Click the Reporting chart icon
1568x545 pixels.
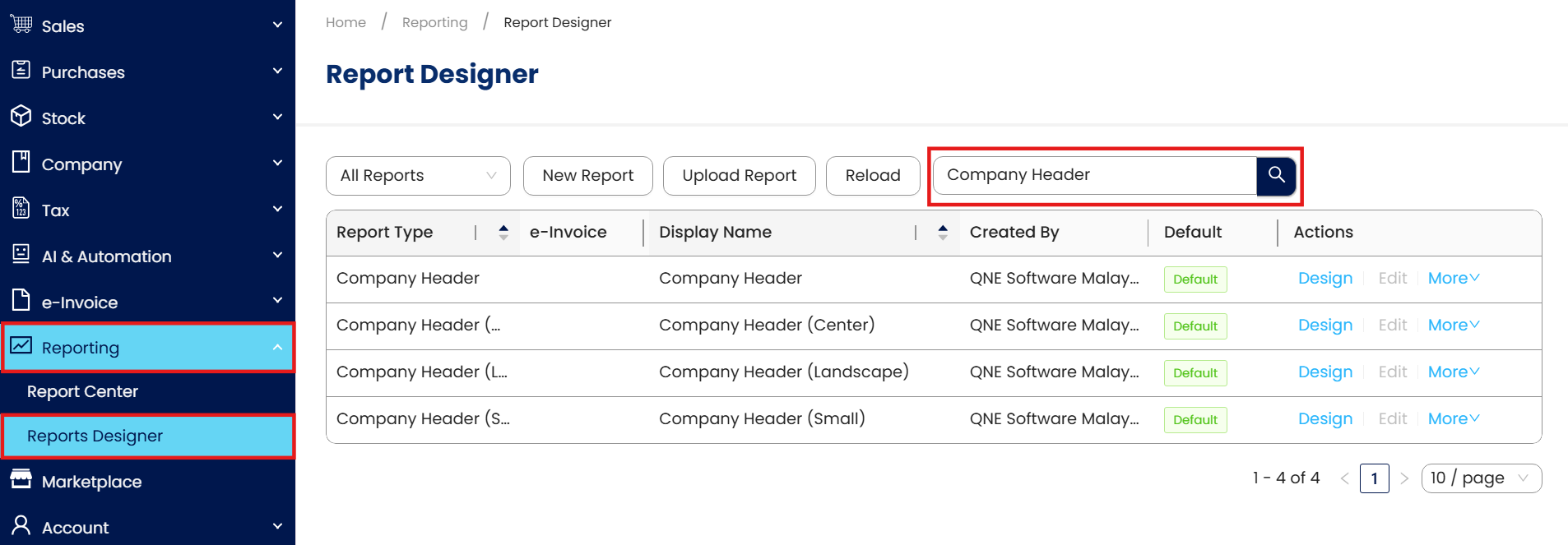coord(21,346)
